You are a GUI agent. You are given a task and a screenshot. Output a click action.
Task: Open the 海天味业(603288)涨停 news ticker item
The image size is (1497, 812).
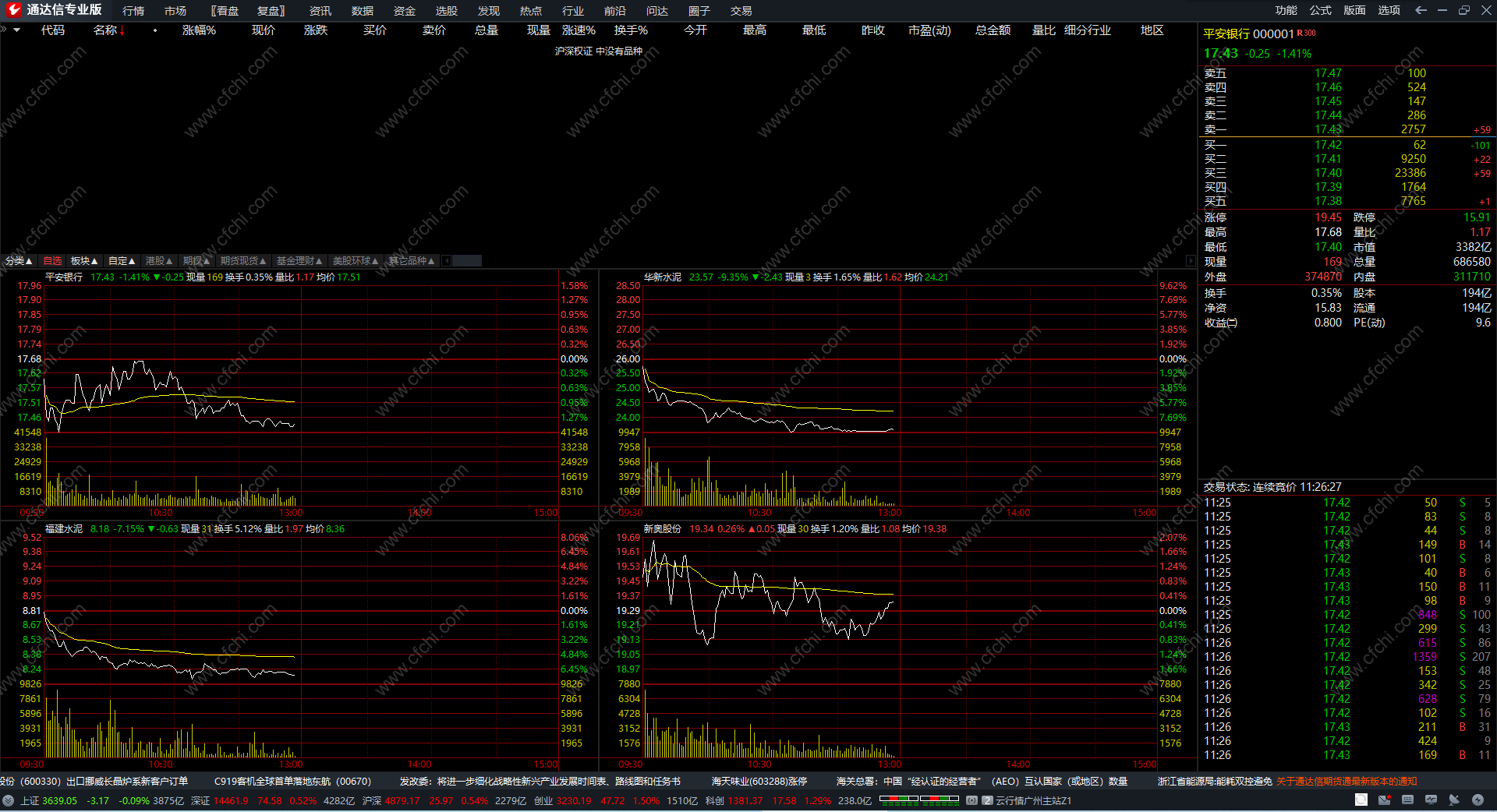point(759,781)
